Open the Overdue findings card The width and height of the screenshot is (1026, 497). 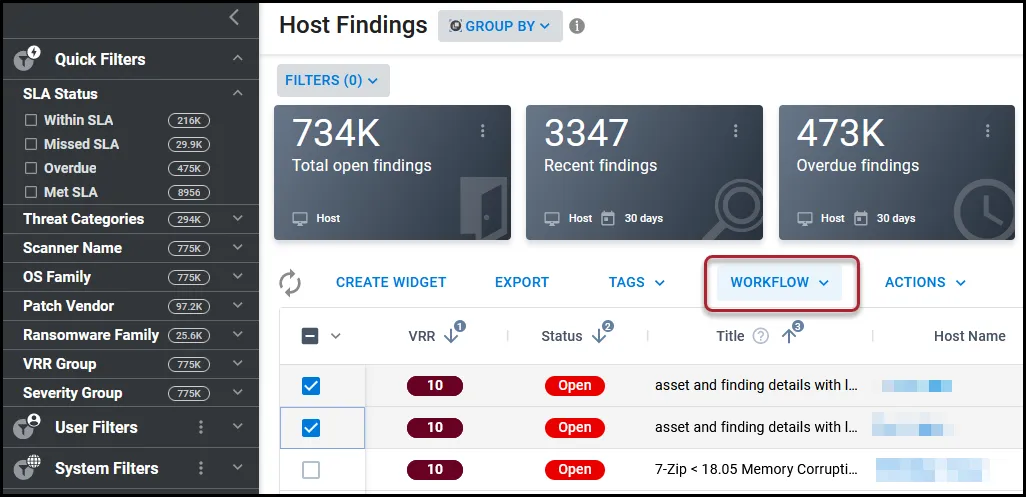pos(896,173)
